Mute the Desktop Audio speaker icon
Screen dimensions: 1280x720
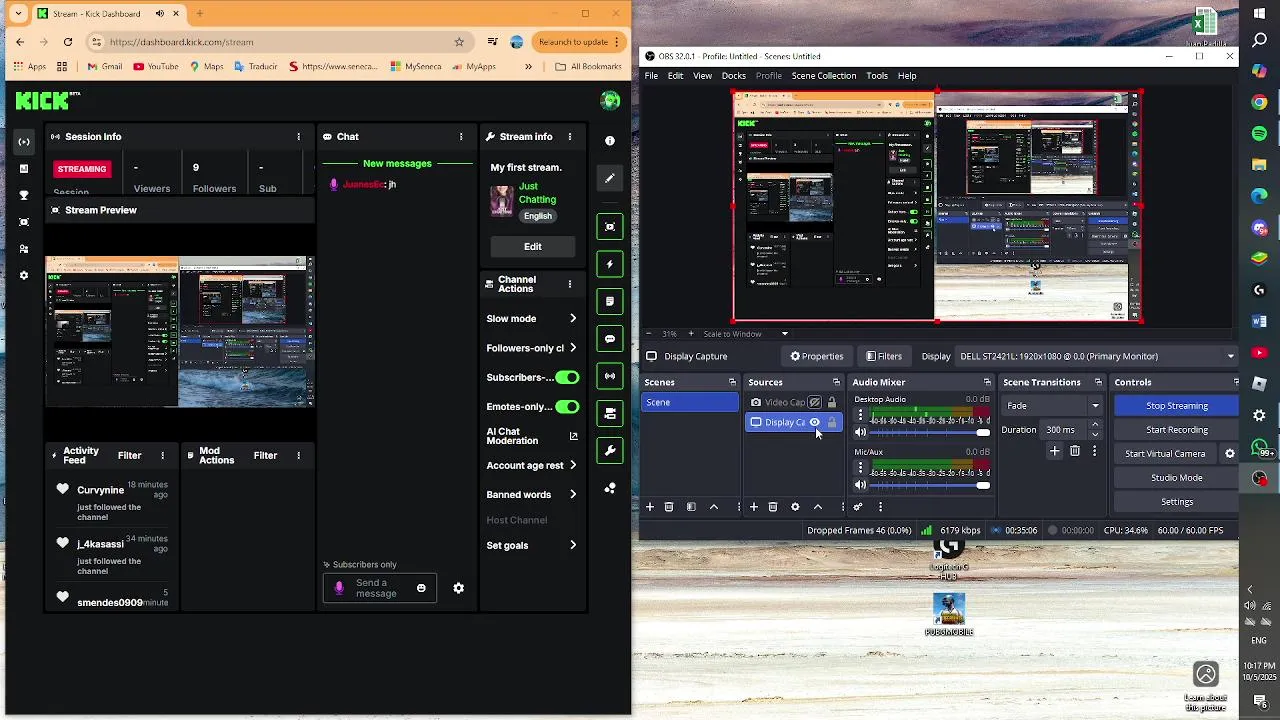click(x=860, y=432)
